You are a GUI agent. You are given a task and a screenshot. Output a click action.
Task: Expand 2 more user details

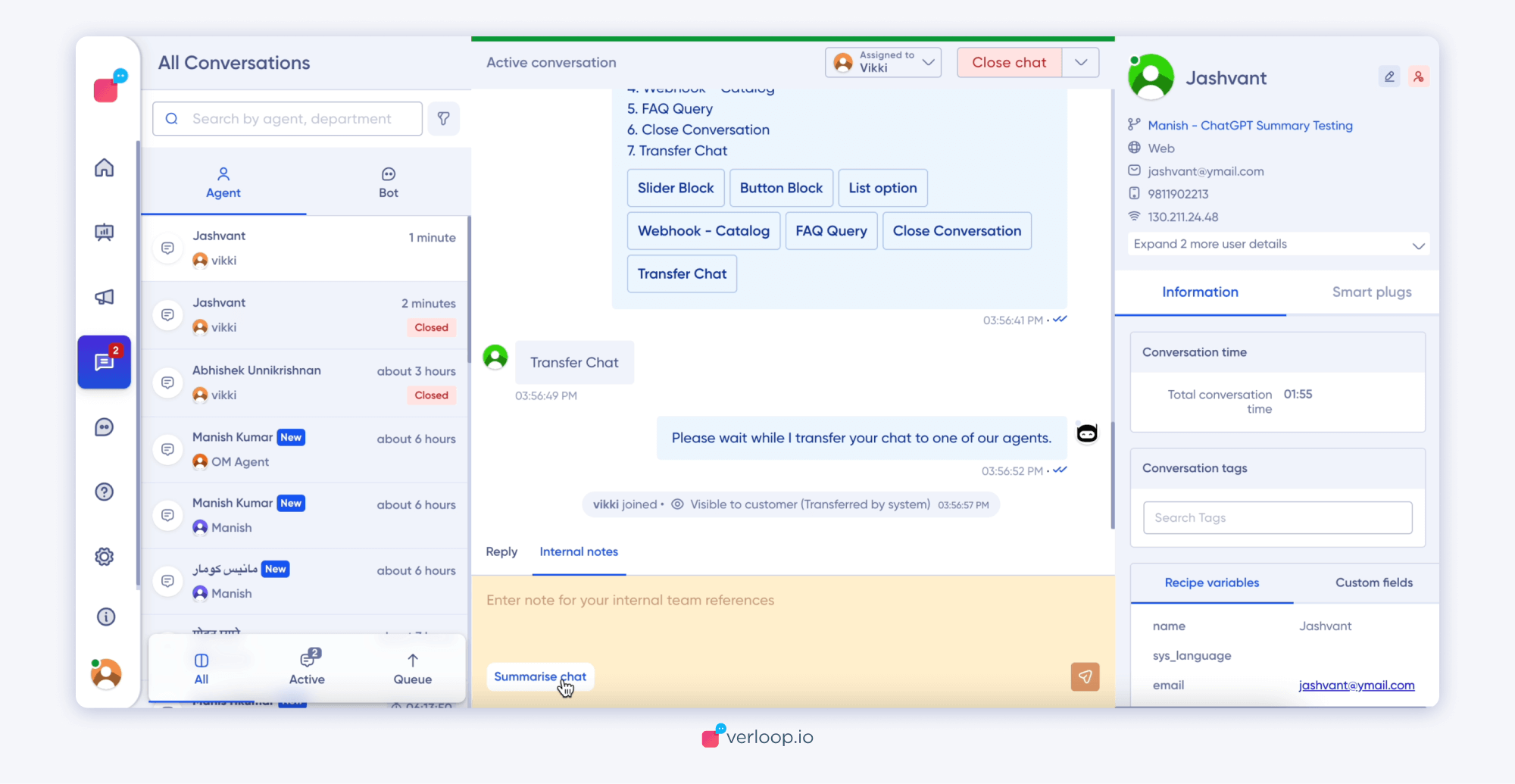pos(1276,244)
